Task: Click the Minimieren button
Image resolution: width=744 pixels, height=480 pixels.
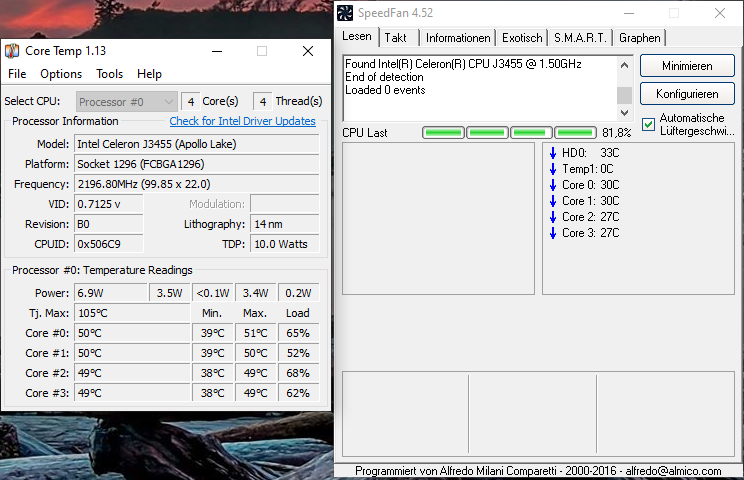Action: click(x=687, y=66)
